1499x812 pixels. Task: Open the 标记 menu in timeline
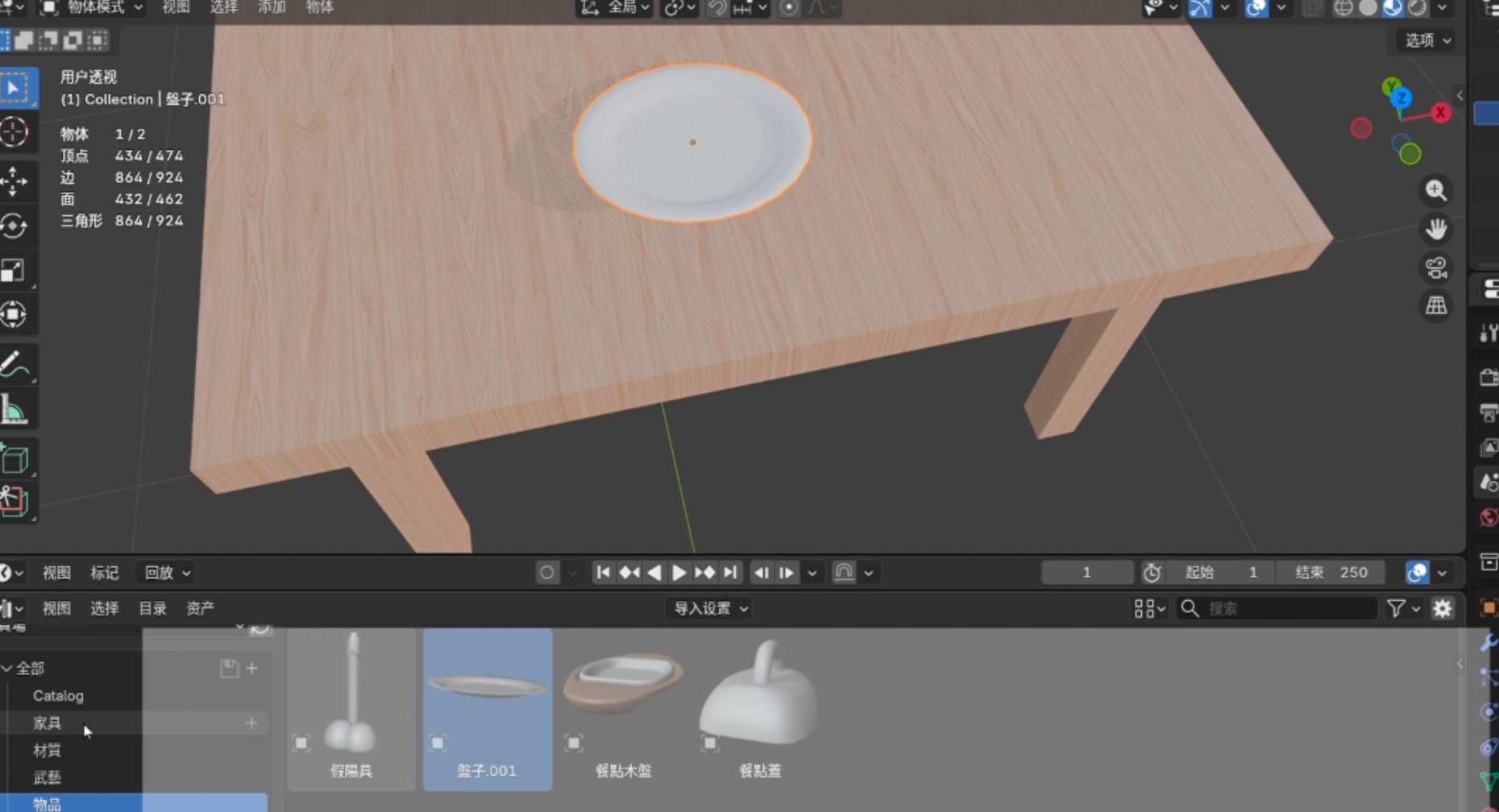pyautogui.click(x=104, y=573)
